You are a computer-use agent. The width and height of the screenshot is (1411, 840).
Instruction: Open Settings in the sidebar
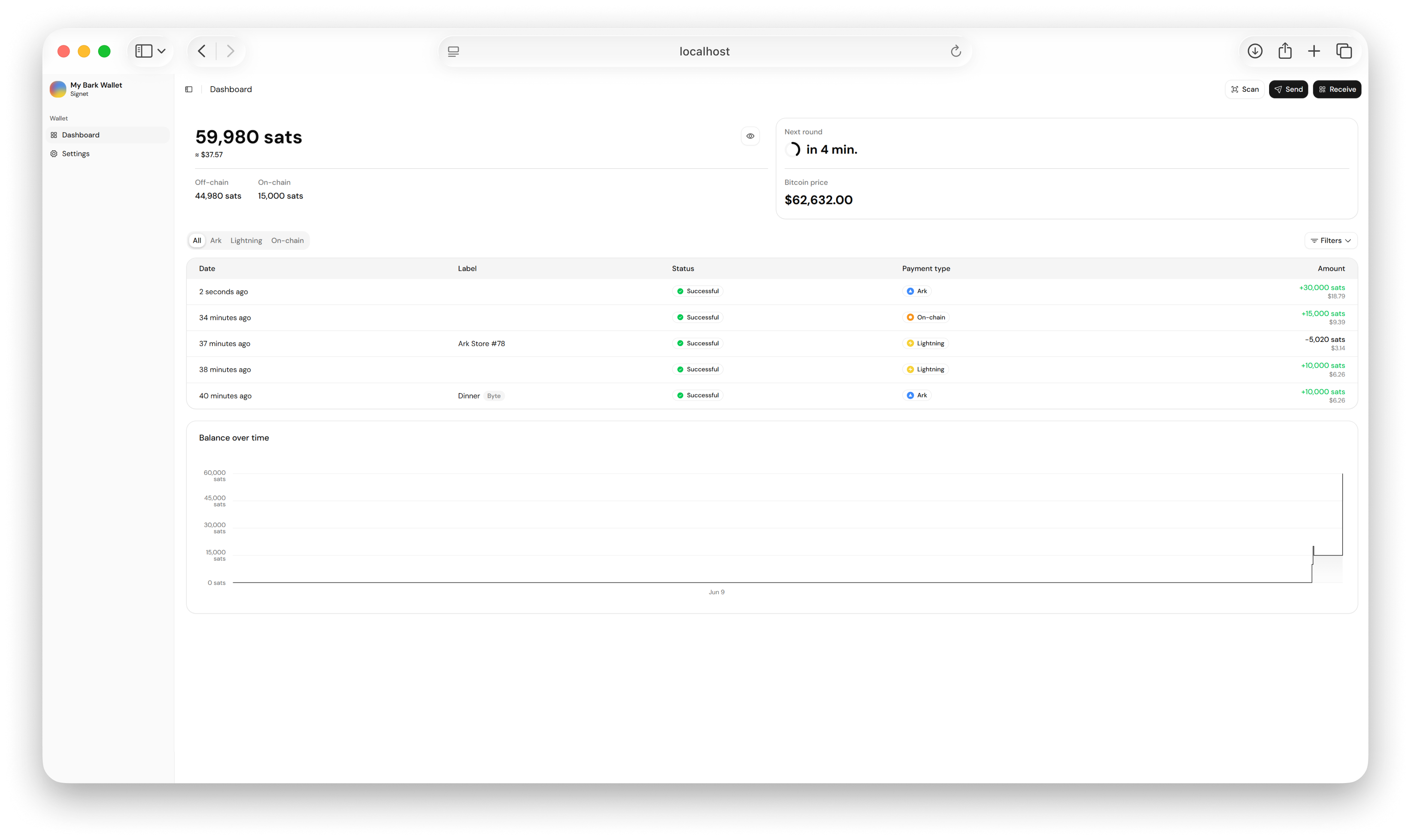click(x=107, y=154)
